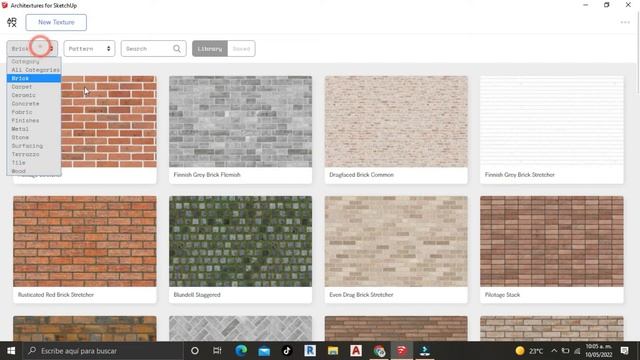Choose Fabric category

[34, 112]
